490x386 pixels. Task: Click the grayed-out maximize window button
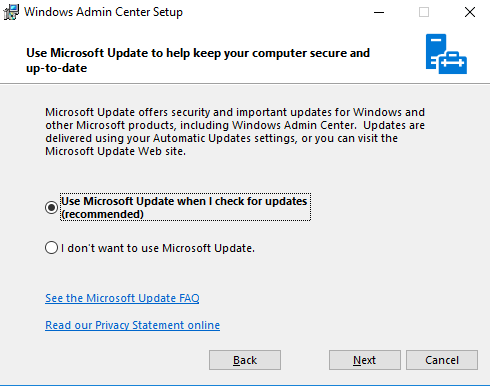coord(424,12)
